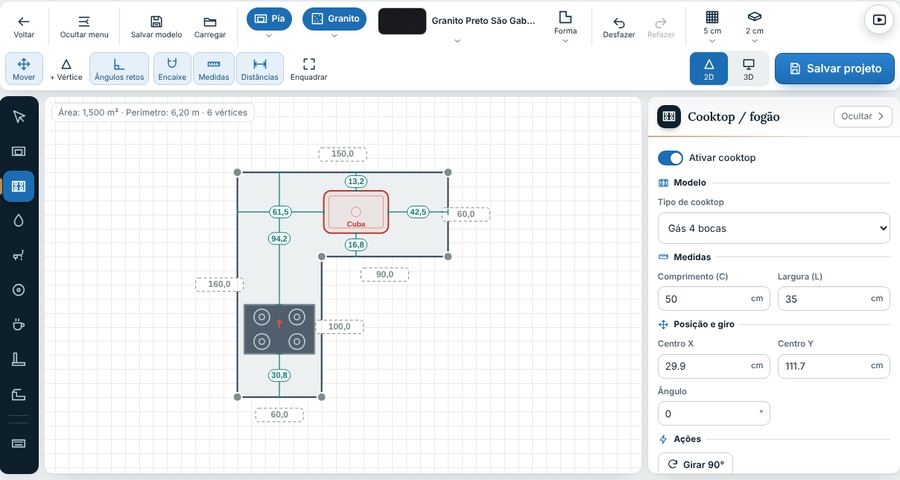
Task: Click the Cooktop / fogão panel header icon
Action: 669,117
